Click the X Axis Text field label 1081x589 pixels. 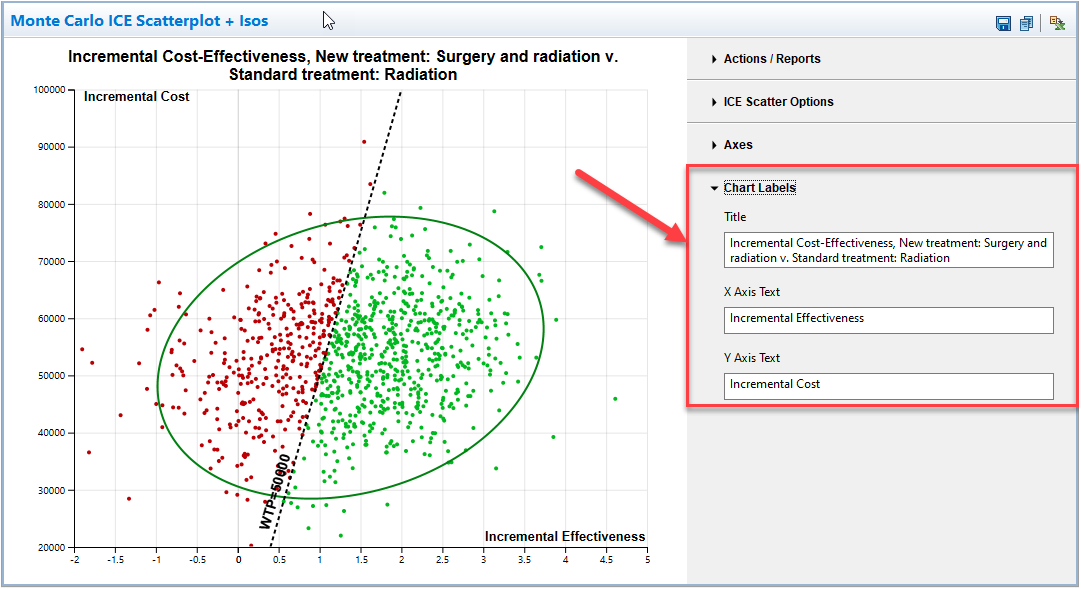(752, 292)
